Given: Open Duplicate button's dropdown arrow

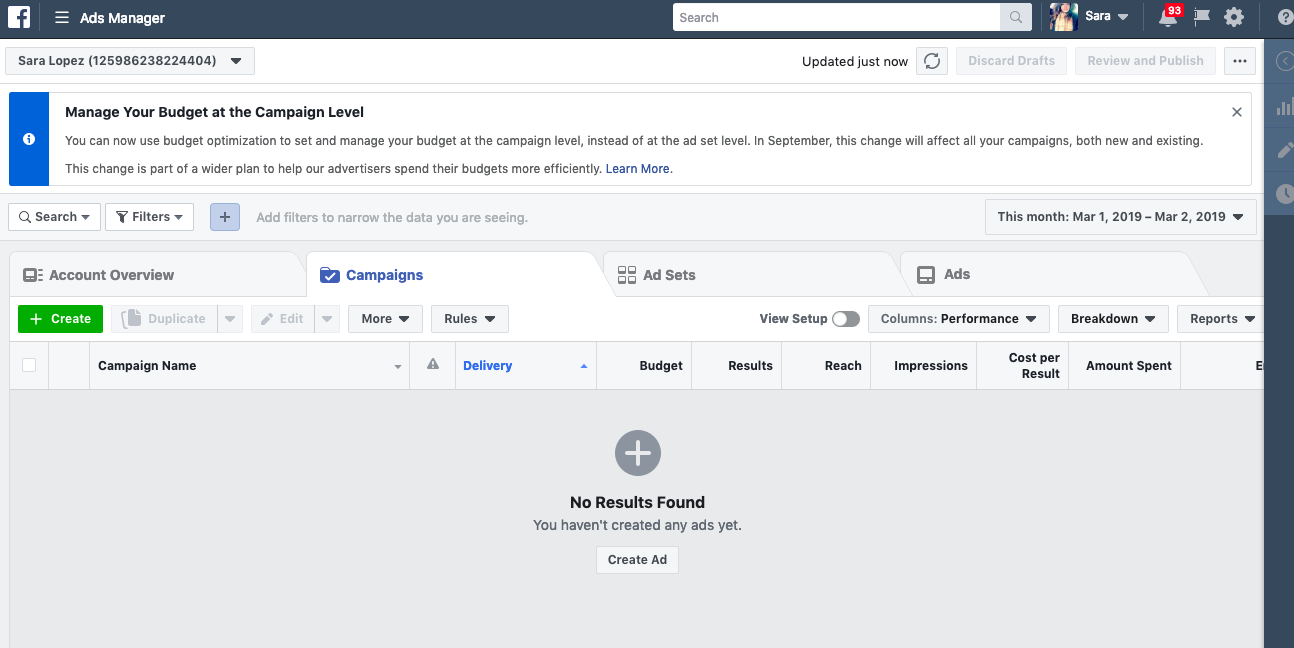Looking at the screenshot, I should (231, 319).
